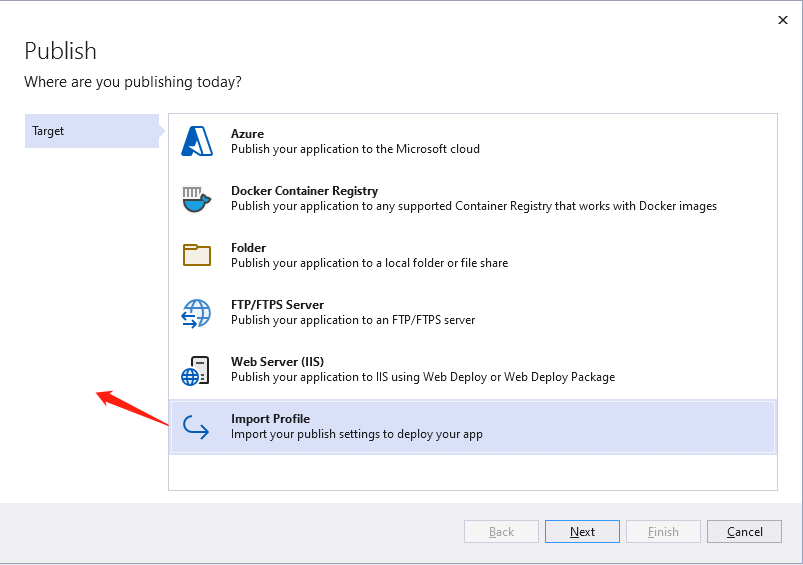
Task: Choose Docker Container Registry option
Action: tap(304, 191)
